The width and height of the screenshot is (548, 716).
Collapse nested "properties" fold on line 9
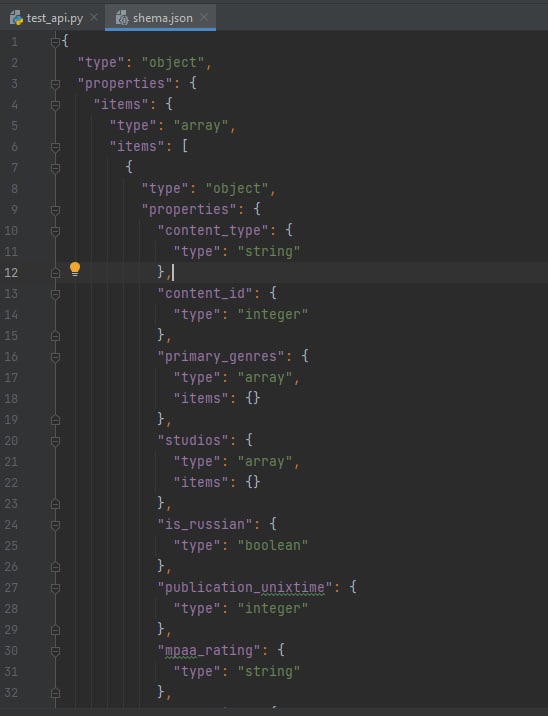[x=55, y=210]
